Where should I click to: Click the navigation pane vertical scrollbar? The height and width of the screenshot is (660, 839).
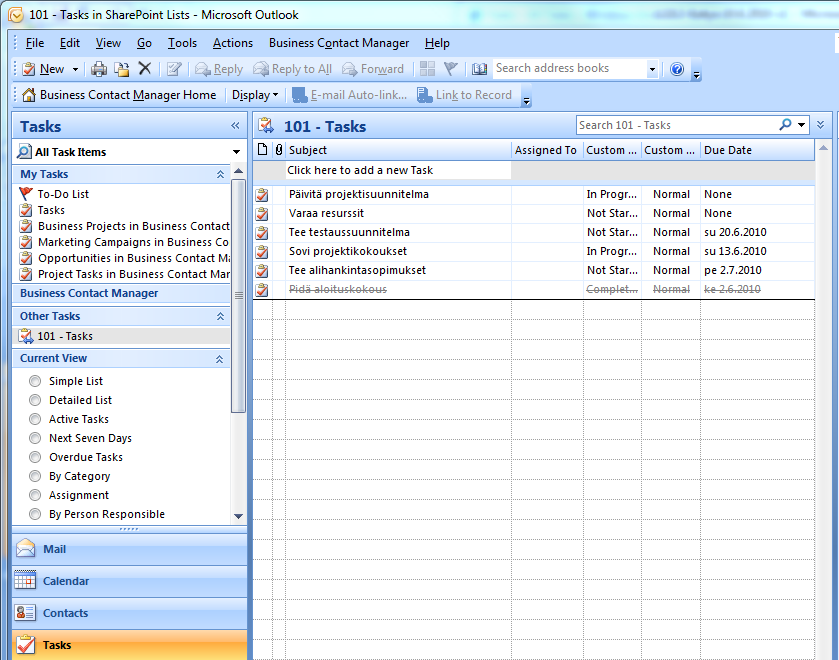coord(239,296)
